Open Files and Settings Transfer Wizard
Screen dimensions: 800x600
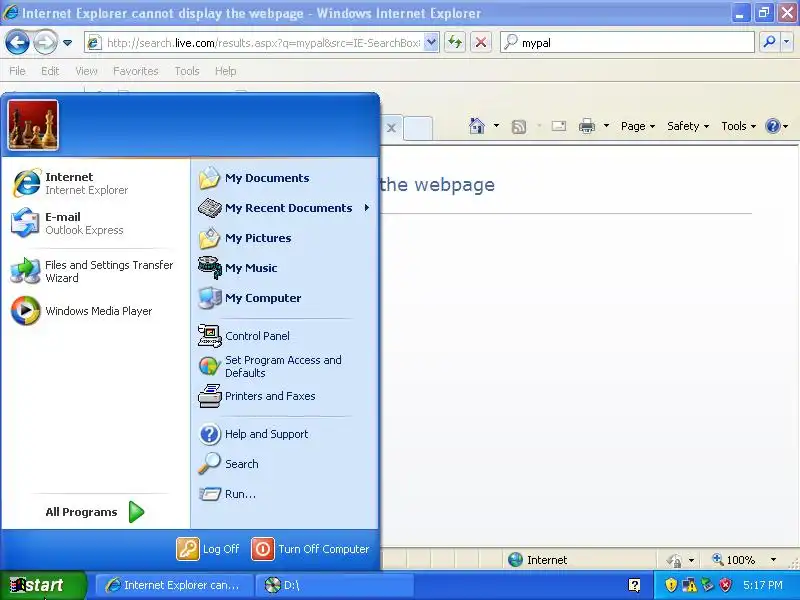click(95, 271)
